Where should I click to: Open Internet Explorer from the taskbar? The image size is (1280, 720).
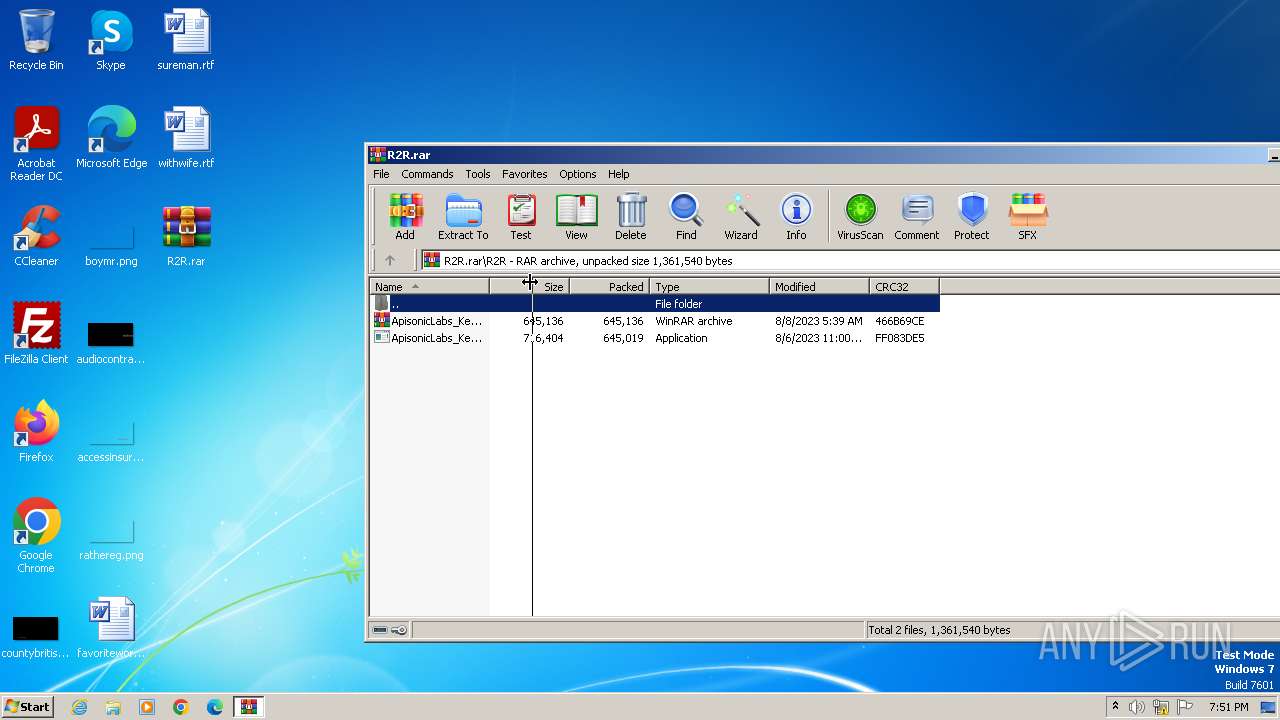(79, 707)
